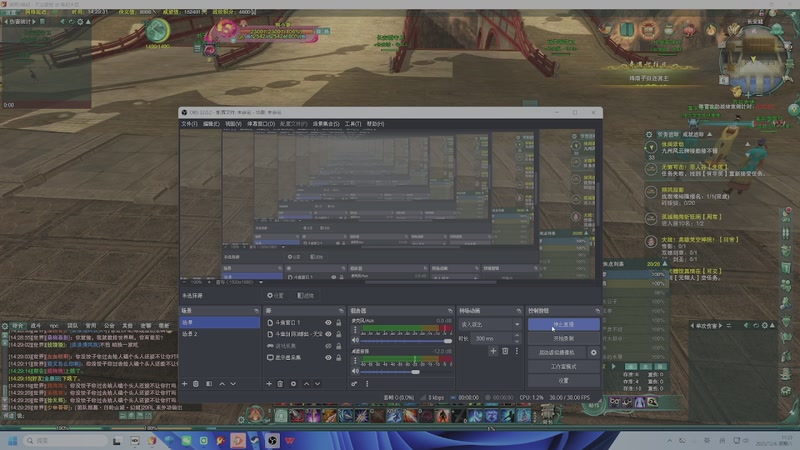The height and width of the screenshot is (450, 800).
Task: Open the Edit menu in OBS
Action: point(211,124)
